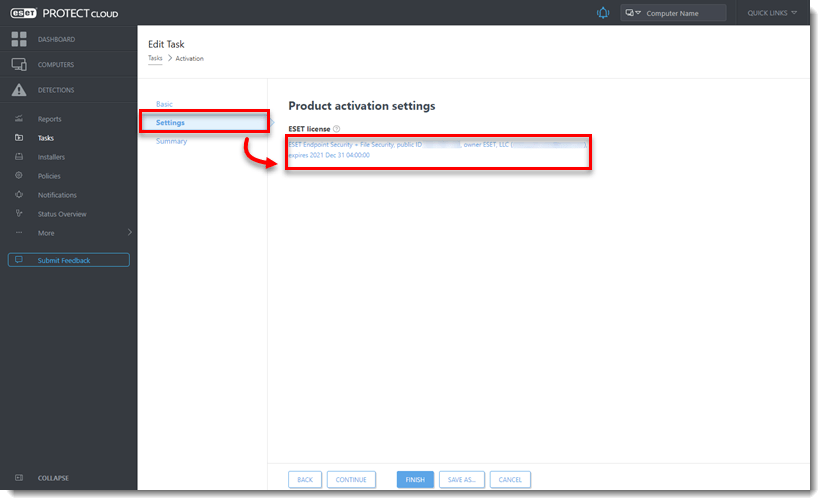Image resolution: width=819 pixels, height=499 pixels.
Task: Click the Continue button
Action: 351,479
